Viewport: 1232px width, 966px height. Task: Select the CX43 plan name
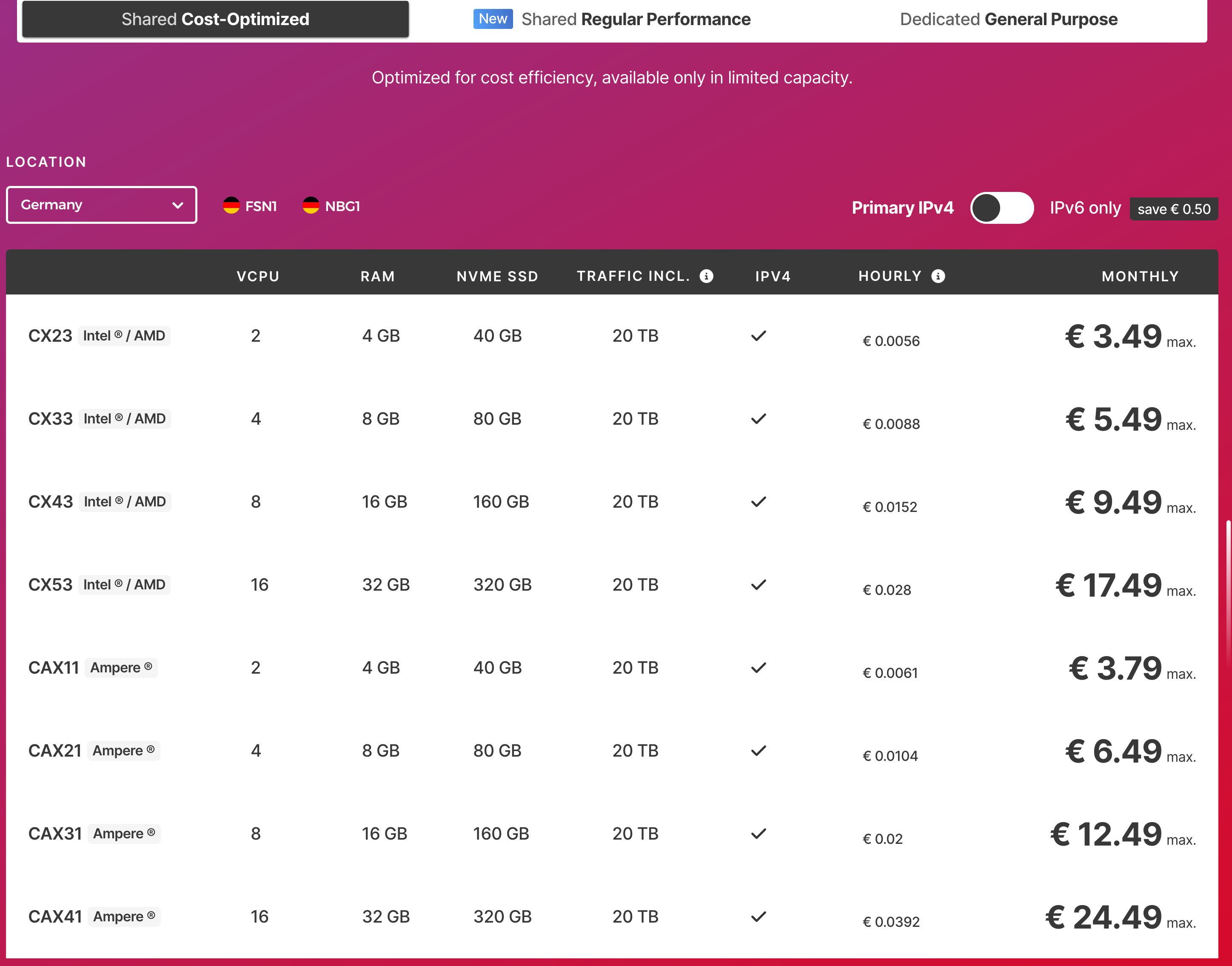51,502
